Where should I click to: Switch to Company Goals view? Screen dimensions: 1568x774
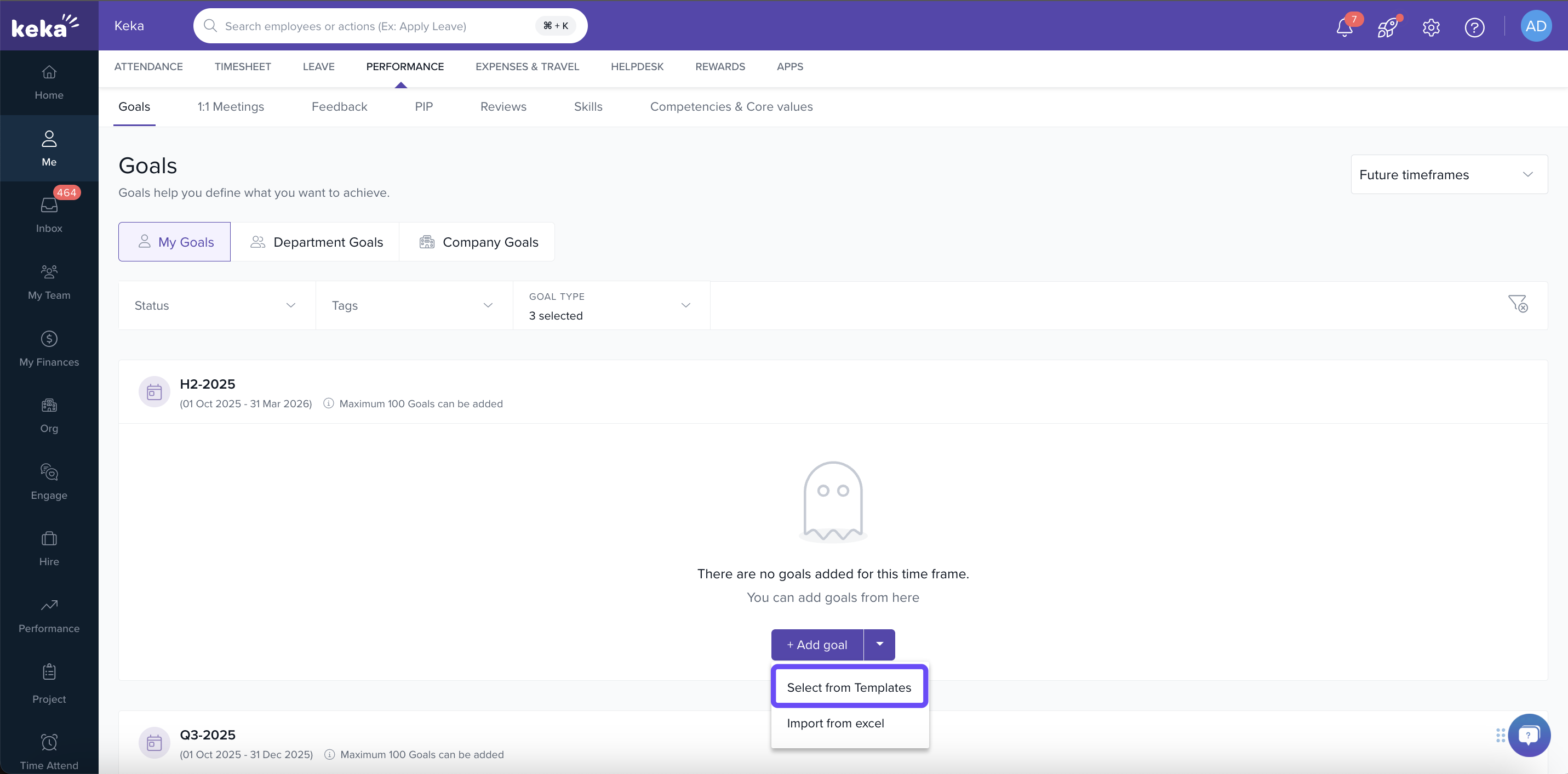(x=477, y=242)
